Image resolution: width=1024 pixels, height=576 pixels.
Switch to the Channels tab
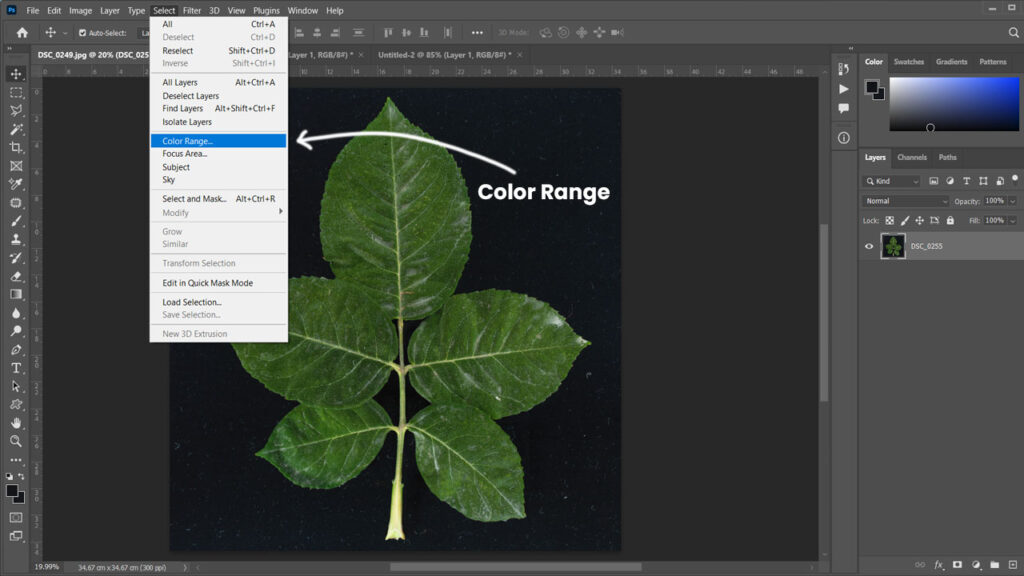(912, 157)
